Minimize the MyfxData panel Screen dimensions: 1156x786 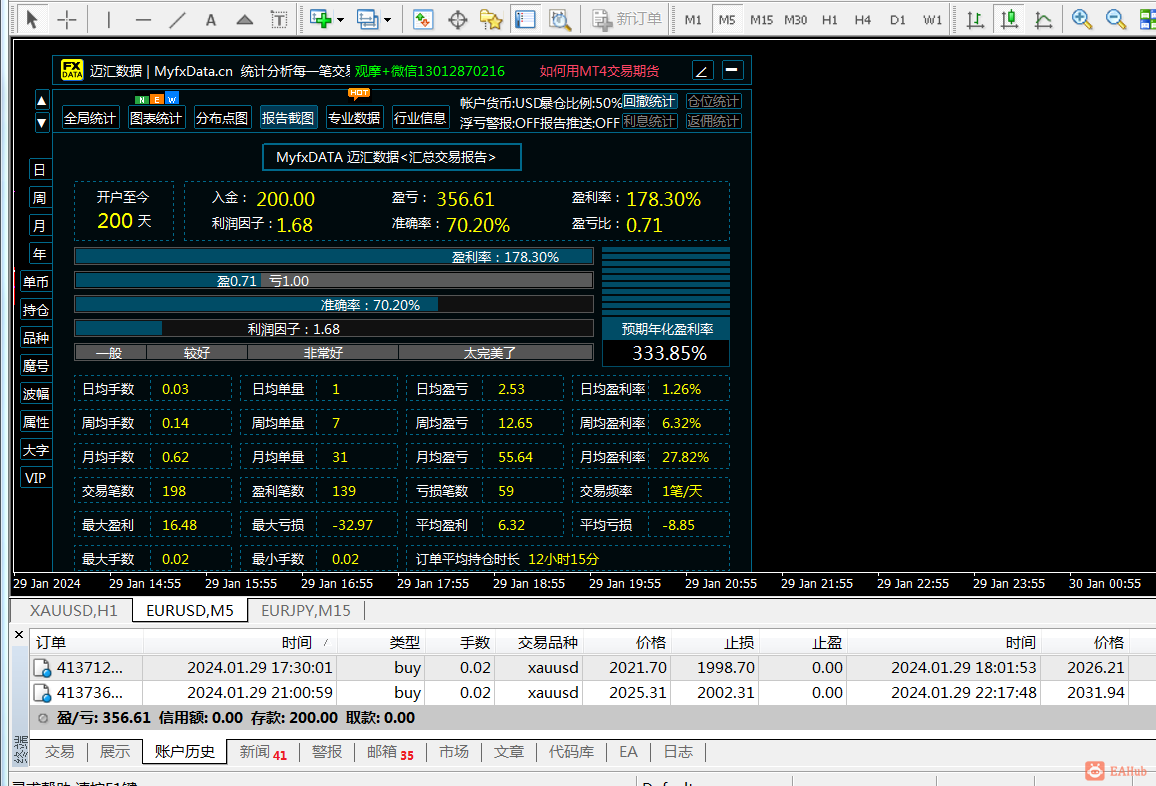point(732,70)
